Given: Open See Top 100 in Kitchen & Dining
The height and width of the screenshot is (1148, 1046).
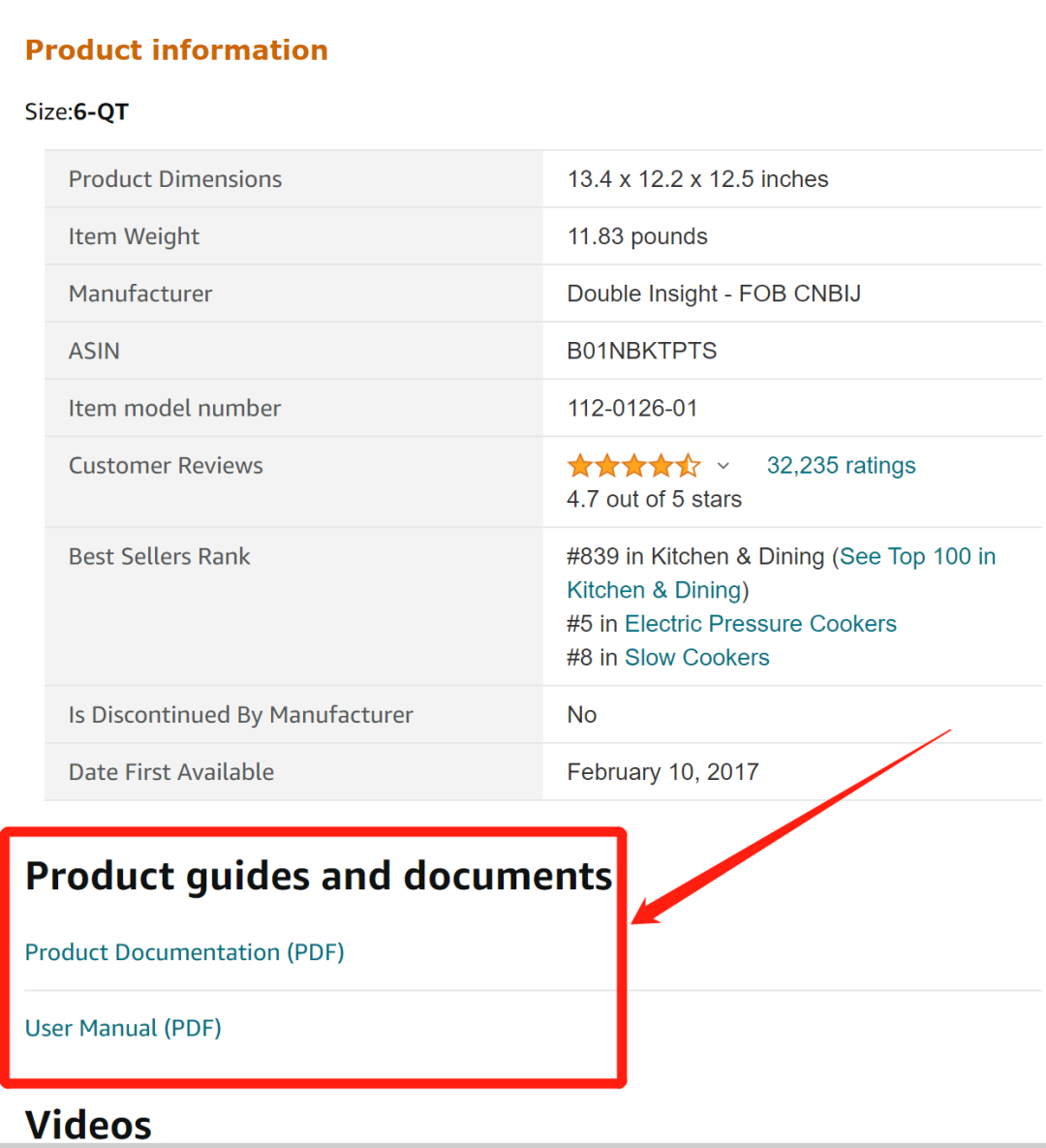Looking at the screenshot, I should pyautogui.click(x=781, y=574).
